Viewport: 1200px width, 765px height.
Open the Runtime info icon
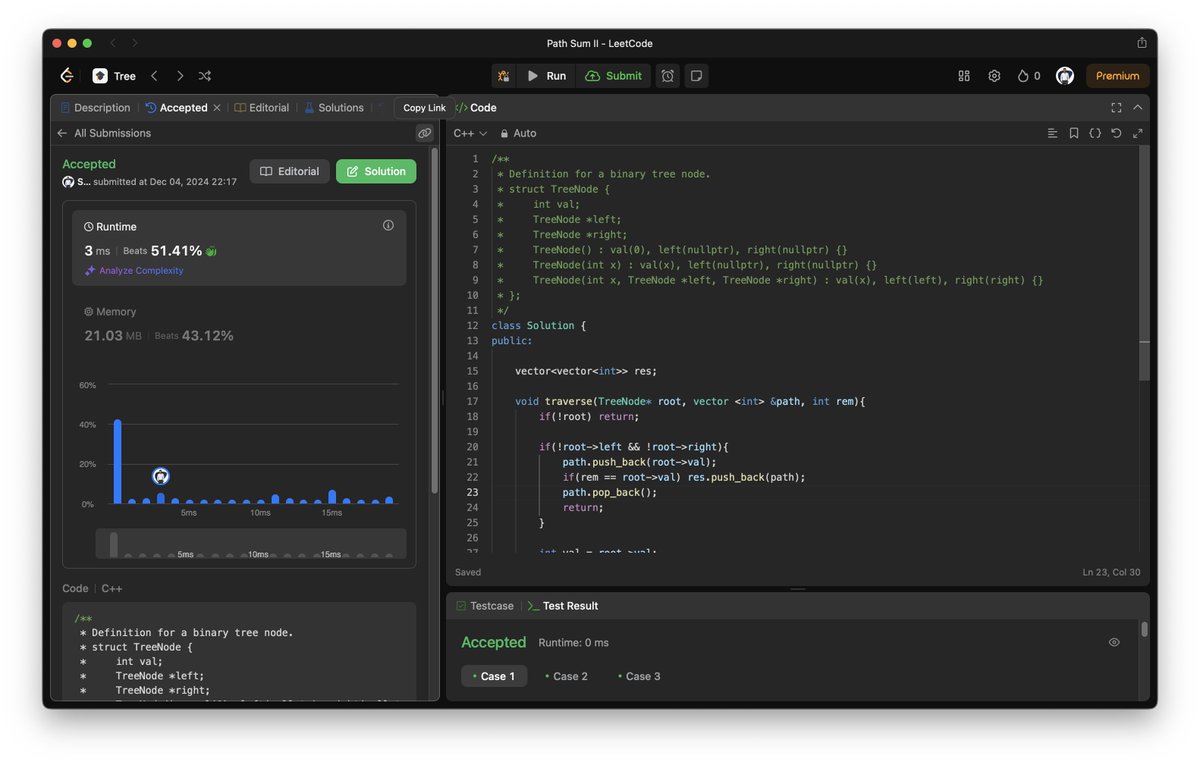pyautogui.click(x=388, y=226)
